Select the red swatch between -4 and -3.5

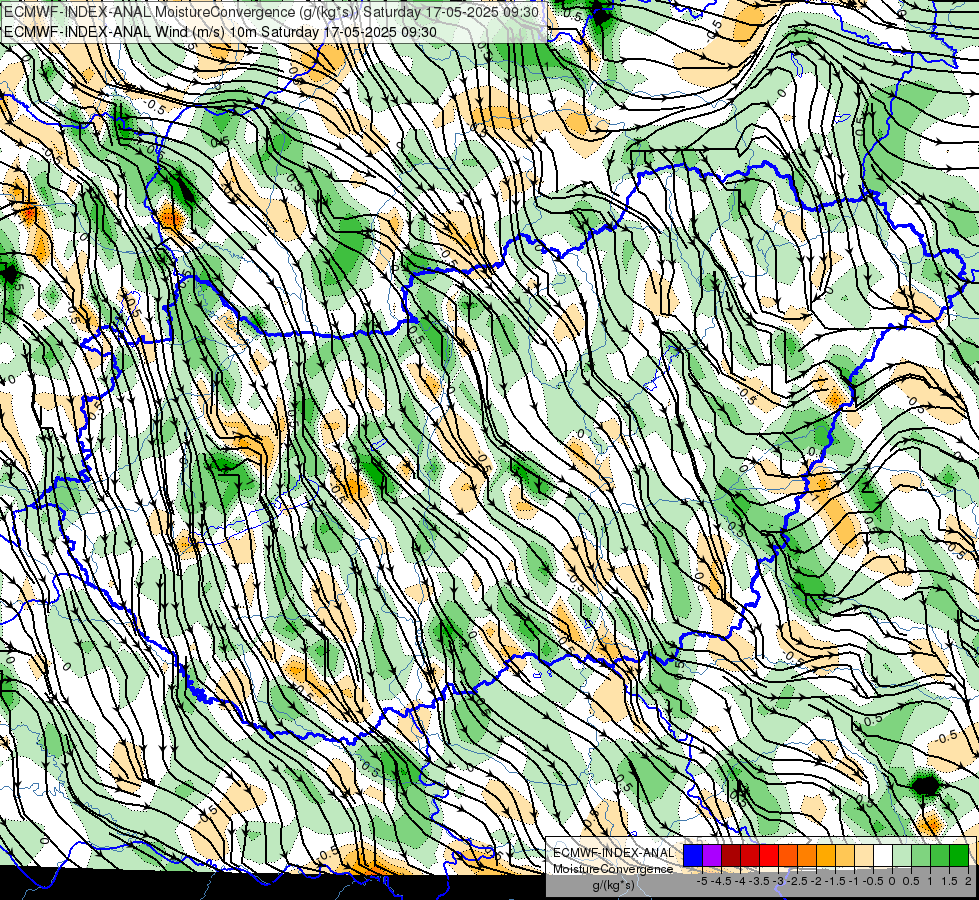(x=750, y=856)
